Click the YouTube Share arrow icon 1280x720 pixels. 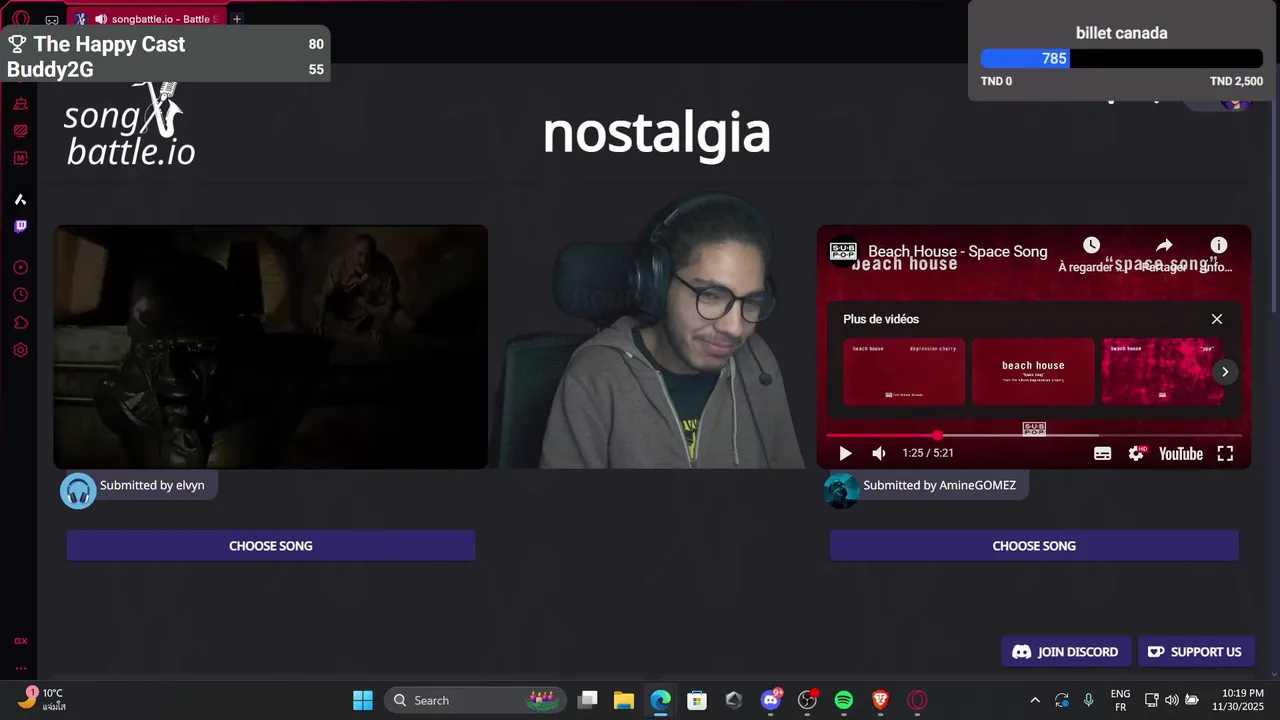coord(1164,246)
